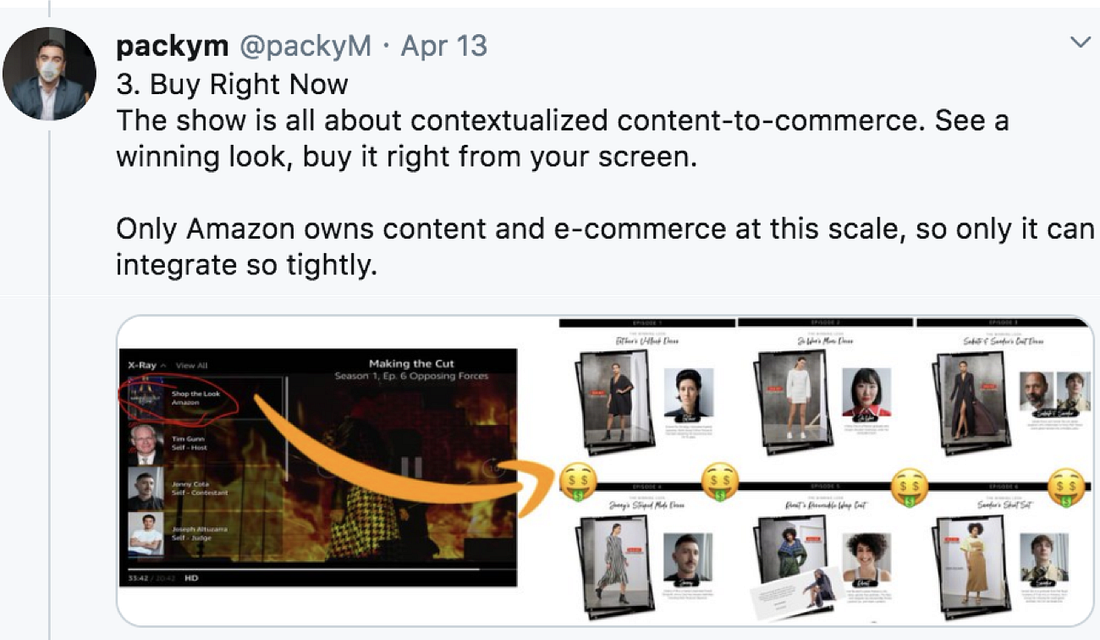This screenshot has width=1100, height=640.
Task: Expand the tweet options chevron
Action: coord(1080,43)
